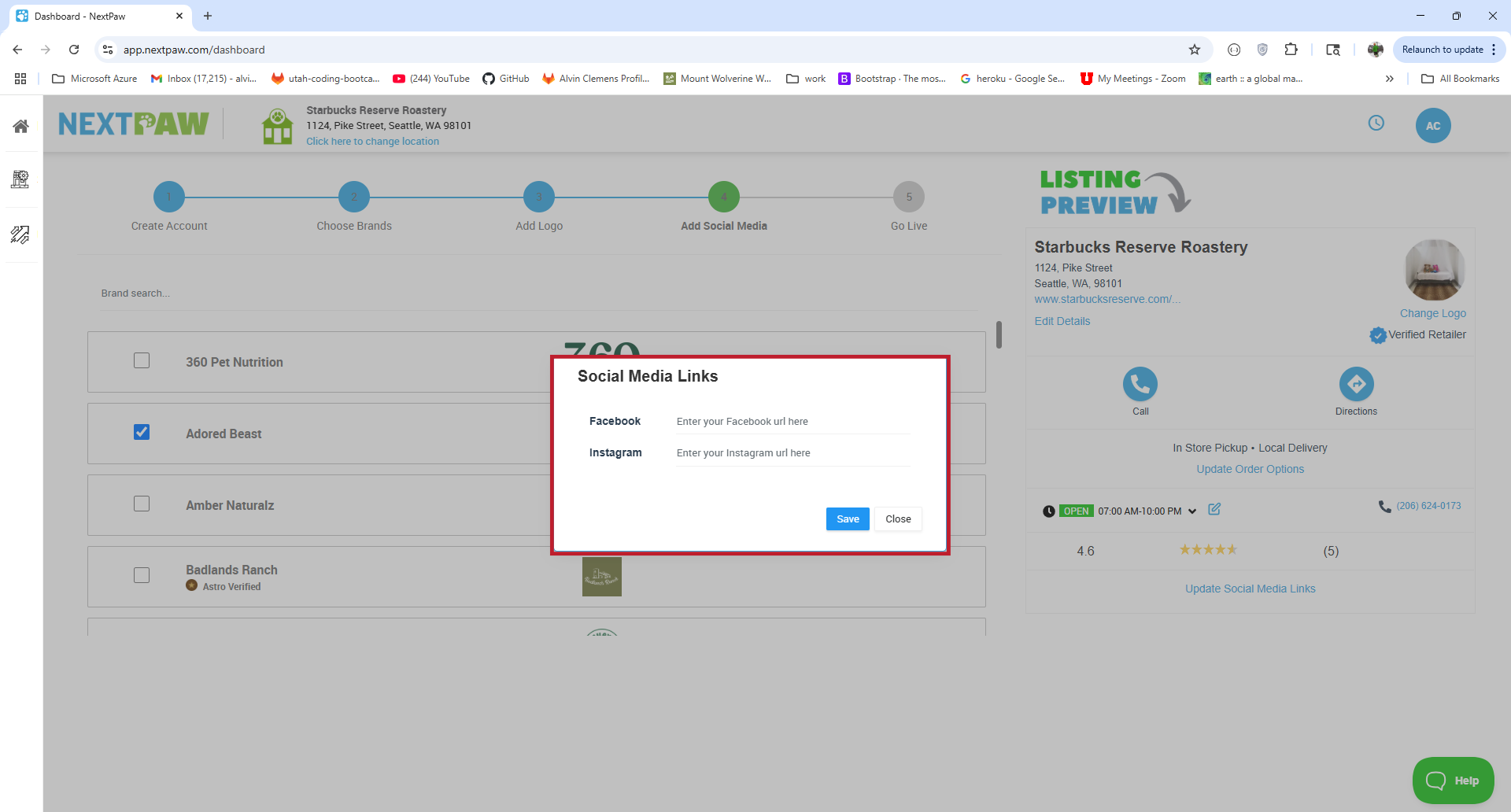
Task: Open the My Meetings - Zoom bookmark
Action: [x=1132, y=79]
